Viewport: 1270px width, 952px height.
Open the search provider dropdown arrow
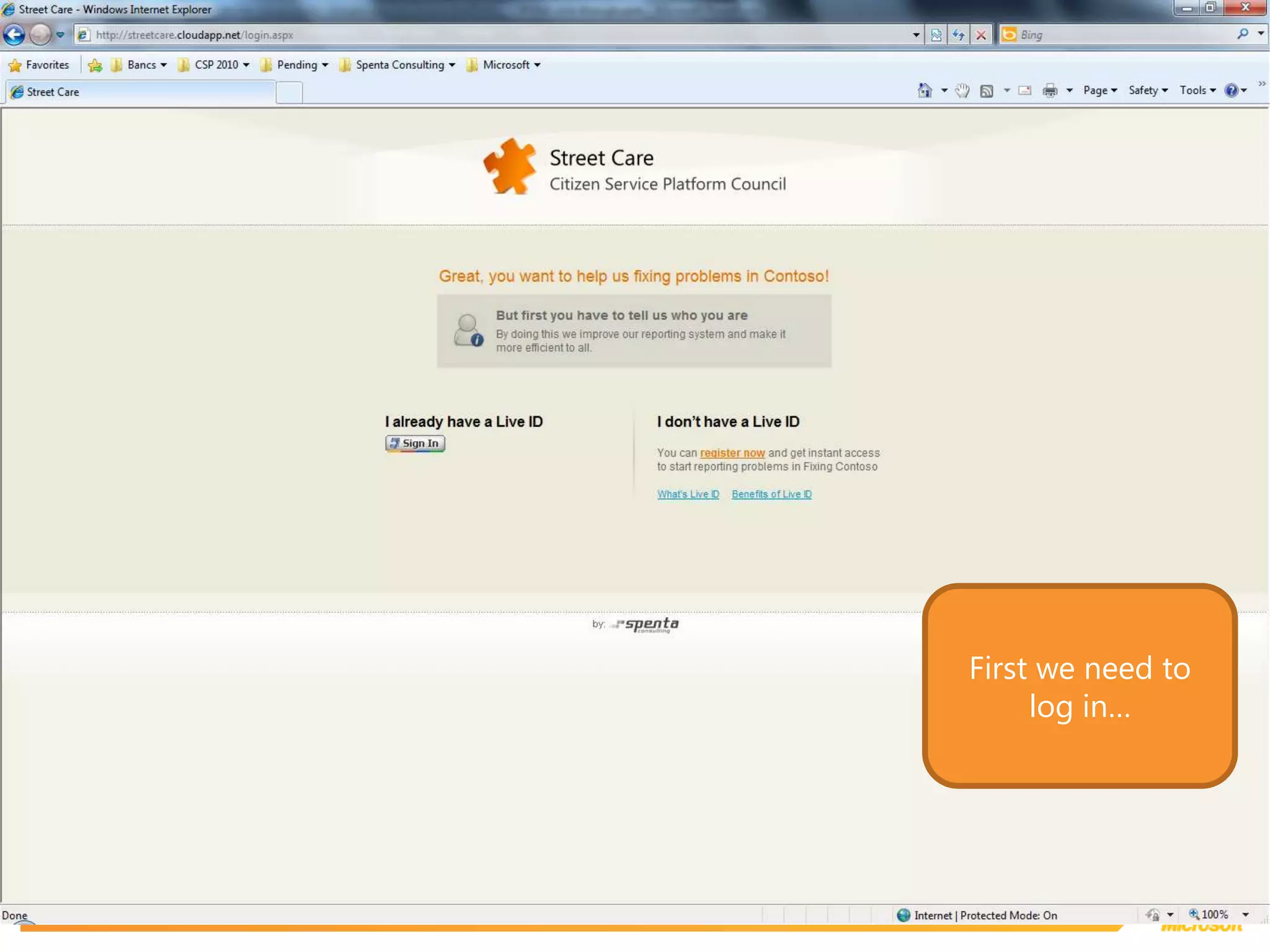pos(1261,34)
